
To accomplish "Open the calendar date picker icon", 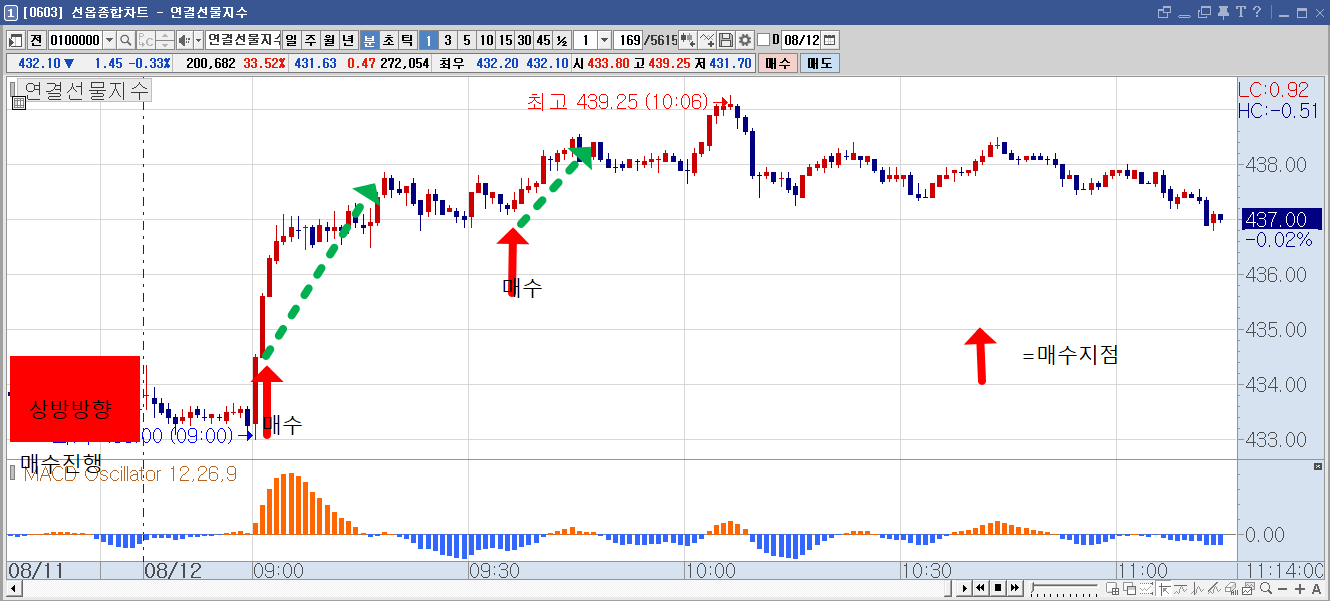I will [x=830, y=40].
